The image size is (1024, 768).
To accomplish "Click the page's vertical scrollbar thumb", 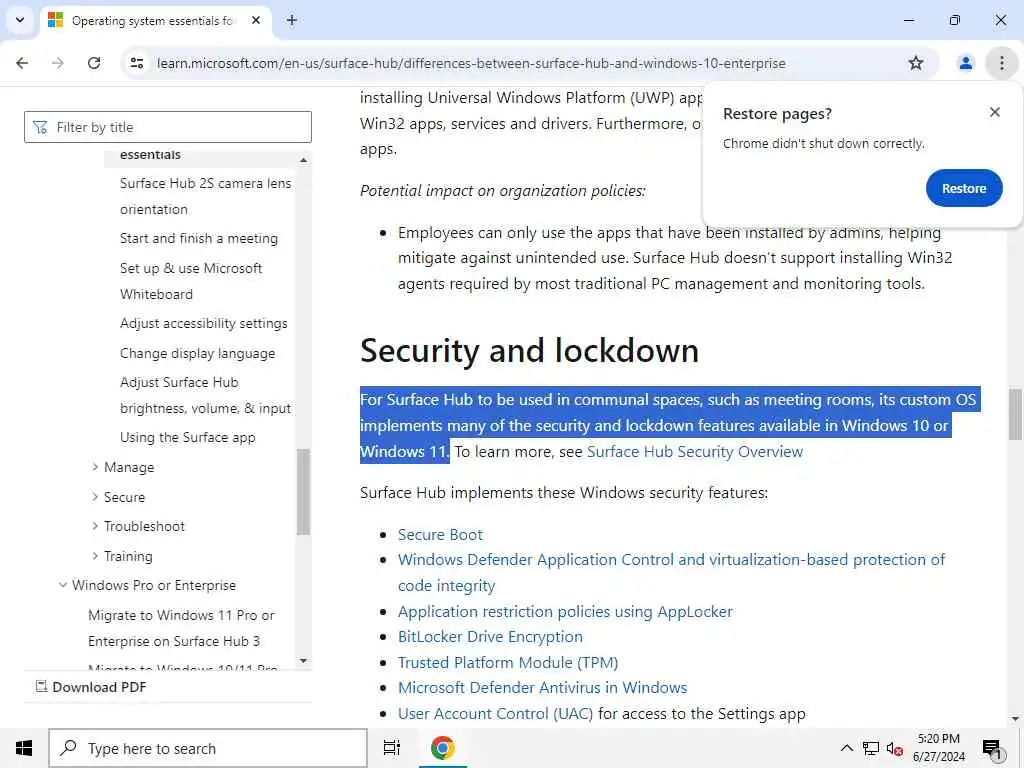I will pos(1015,414).
